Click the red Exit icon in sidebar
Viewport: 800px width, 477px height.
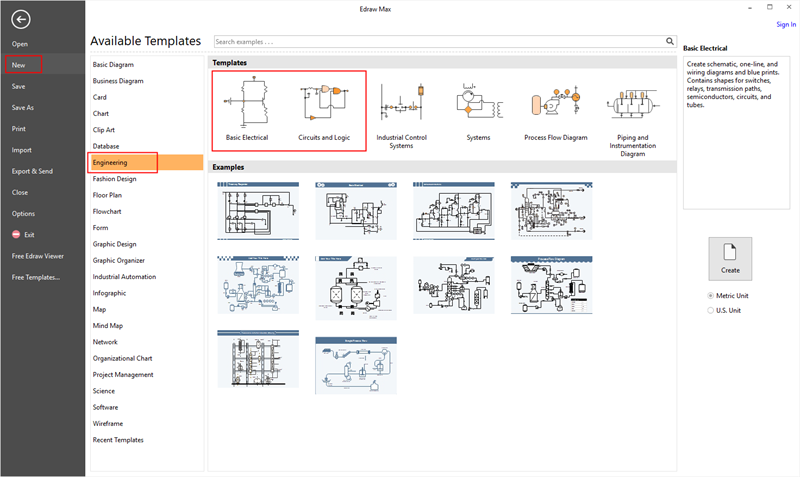click(x=16, y=235)
